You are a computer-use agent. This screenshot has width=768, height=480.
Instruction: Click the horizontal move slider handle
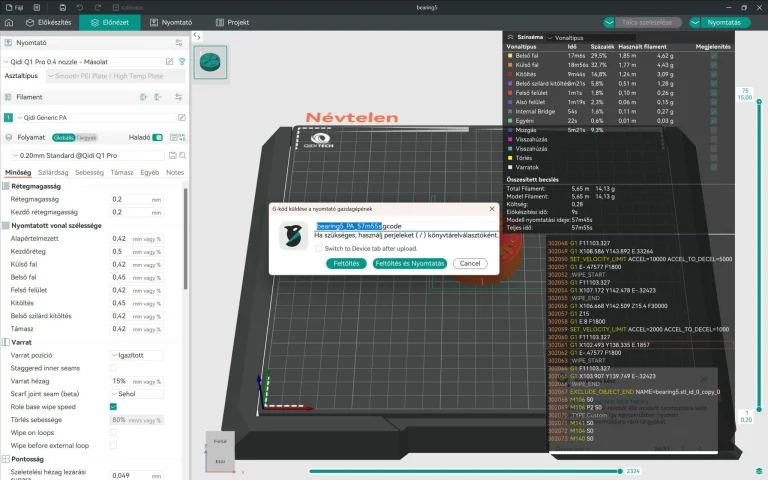click(620, 471)
